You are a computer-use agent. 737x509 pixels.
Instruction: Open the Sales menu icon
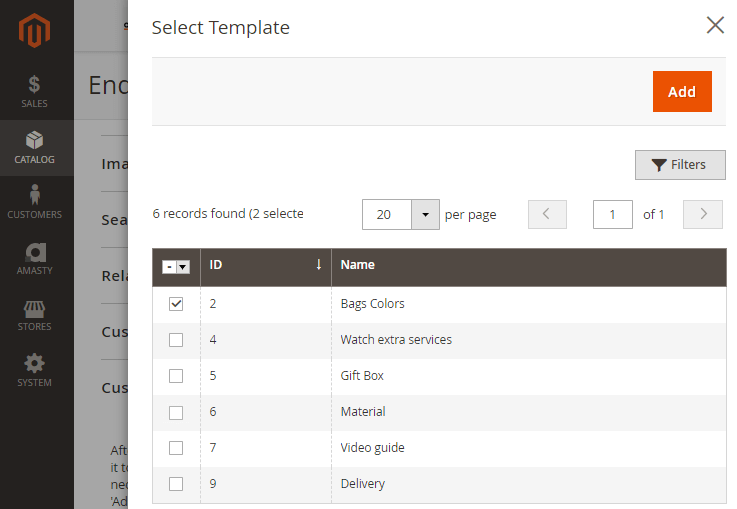(35, 91)
